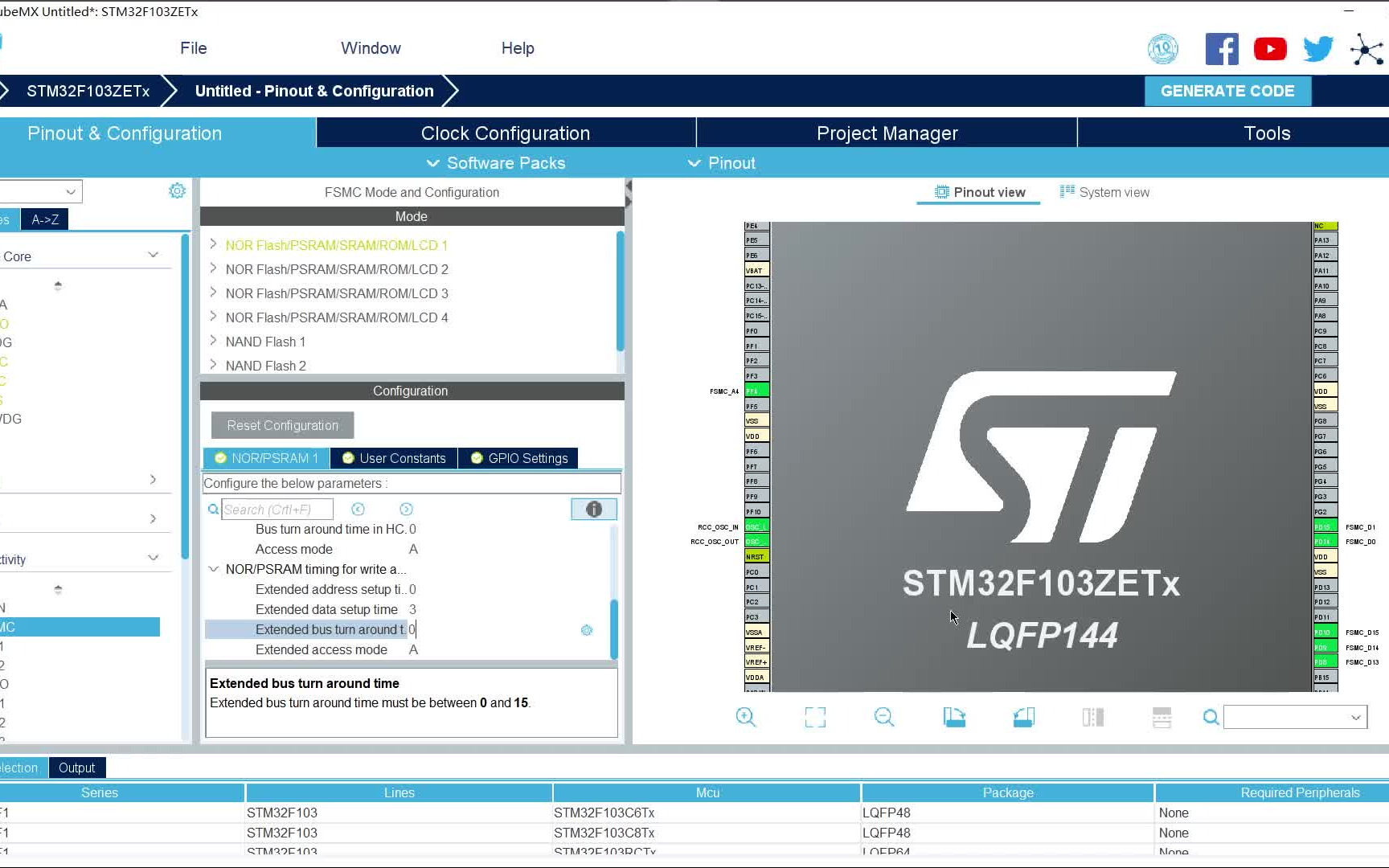Click the vertical split view icon

pyautogui.click(x=1092, y=717)
